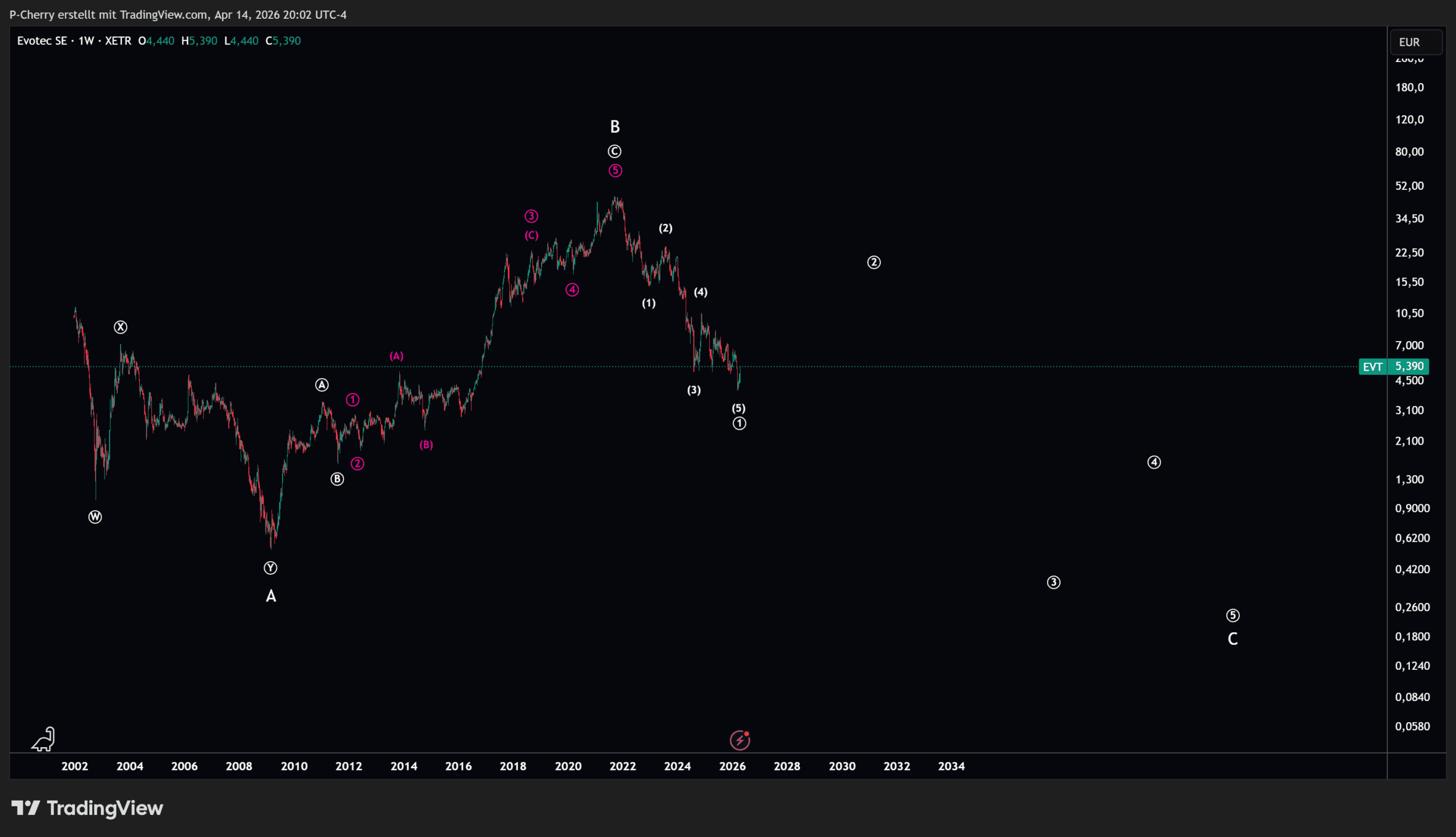Select the circled W wave label
This screenshot has height=837, width=1456.
tap(95, 517)
